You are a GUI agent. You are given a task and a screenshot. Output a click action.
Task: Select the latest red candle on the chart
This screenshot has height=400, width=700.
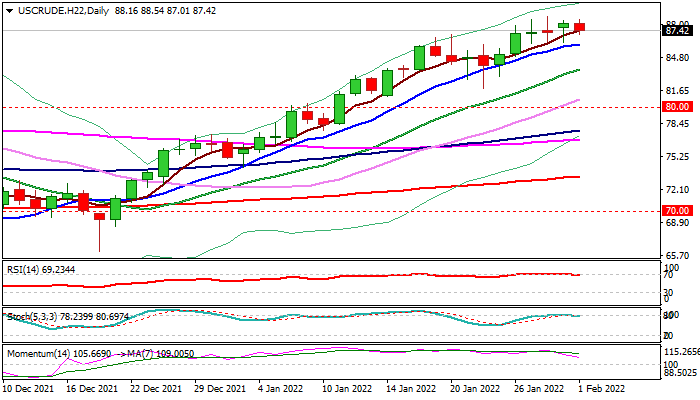pyautogui.click(x=580, y=27)
